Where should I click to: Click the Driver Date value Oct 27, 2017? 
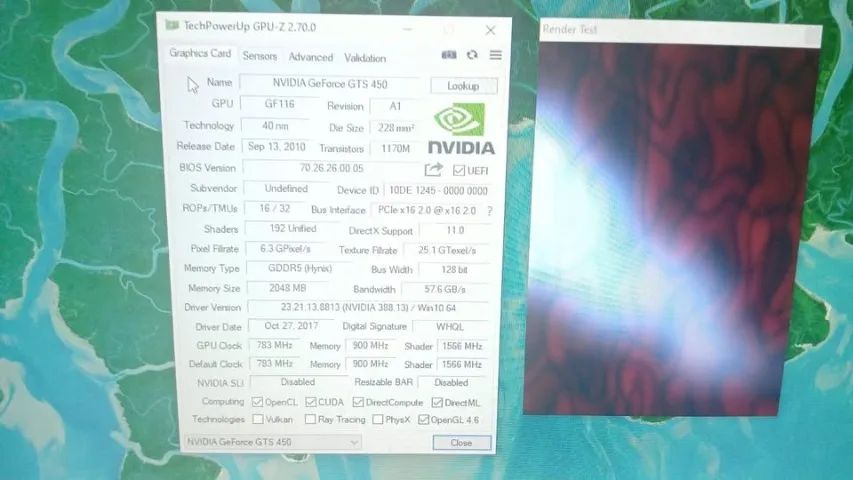(291, 326)
